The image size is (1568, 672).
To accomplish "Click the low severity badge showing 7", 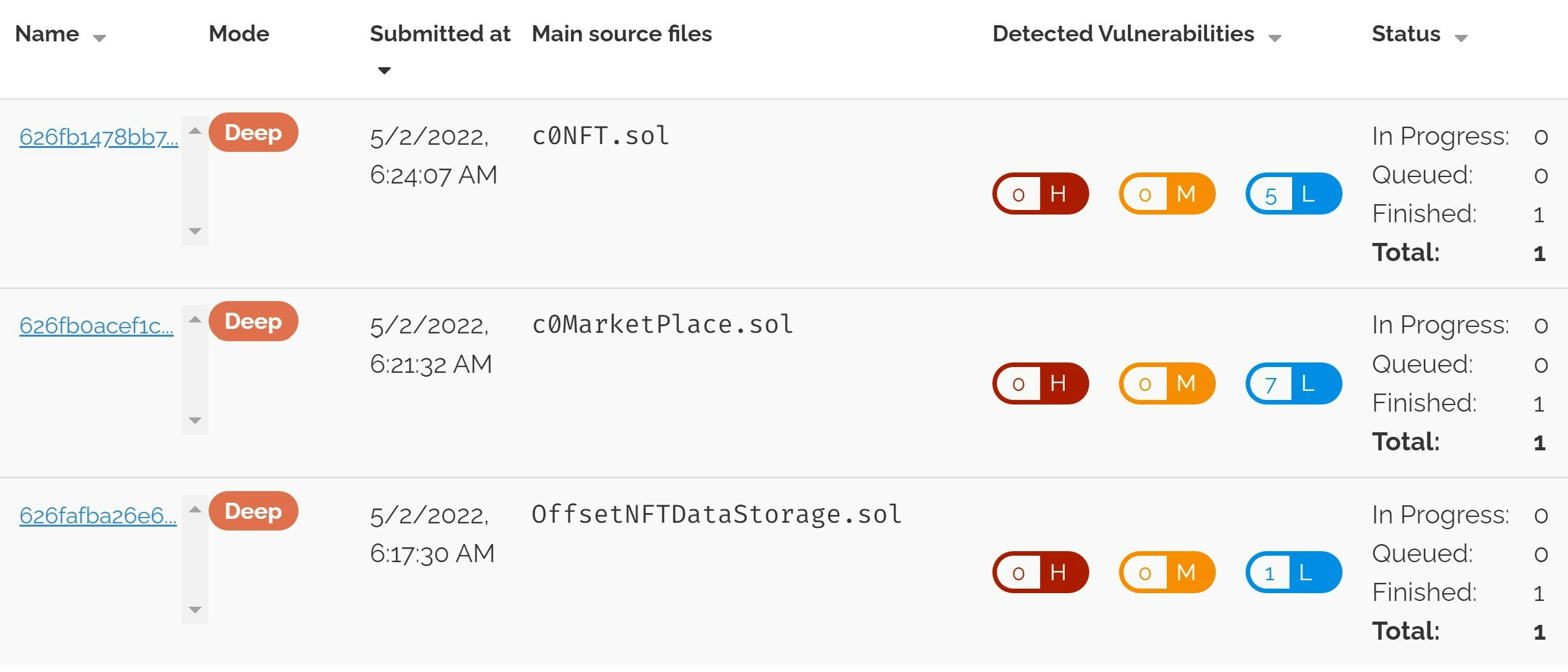I will (1293, 383).
